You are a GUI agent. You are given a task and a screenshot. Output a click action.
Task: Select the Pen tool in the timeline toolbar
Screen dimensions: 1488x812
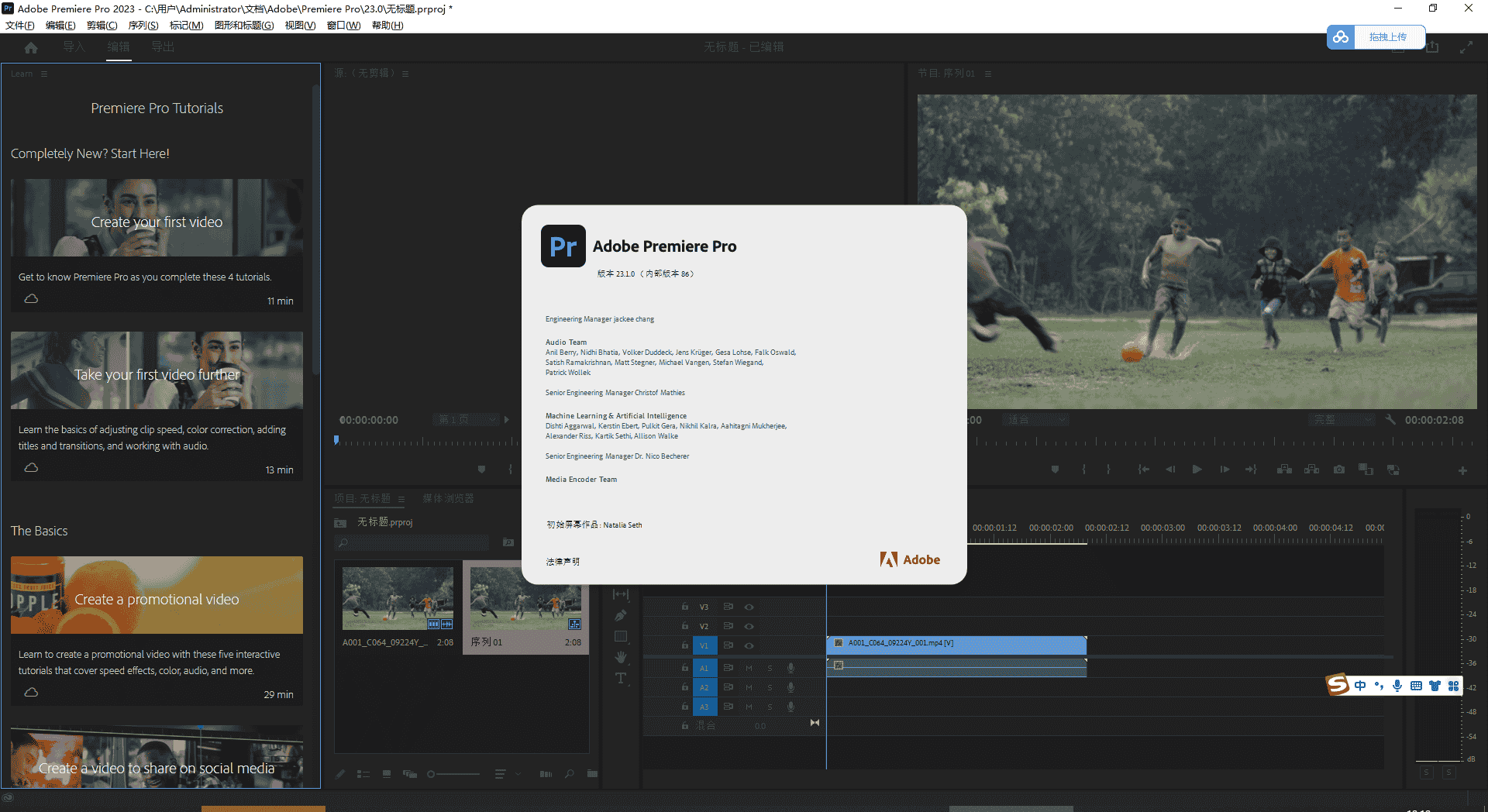(621, 616)
